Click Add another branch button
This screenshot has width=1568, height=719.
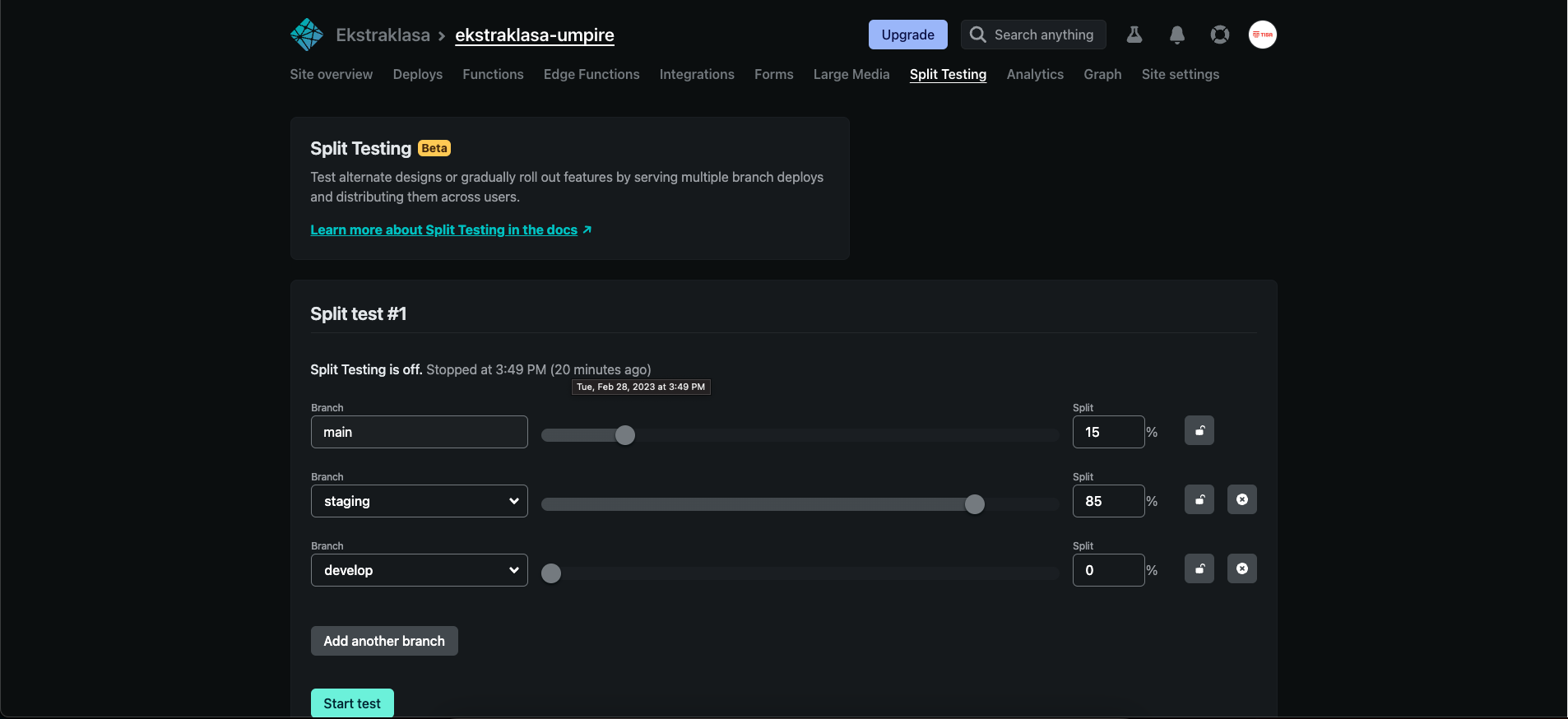pyautogui.click(x=384, y=641)
